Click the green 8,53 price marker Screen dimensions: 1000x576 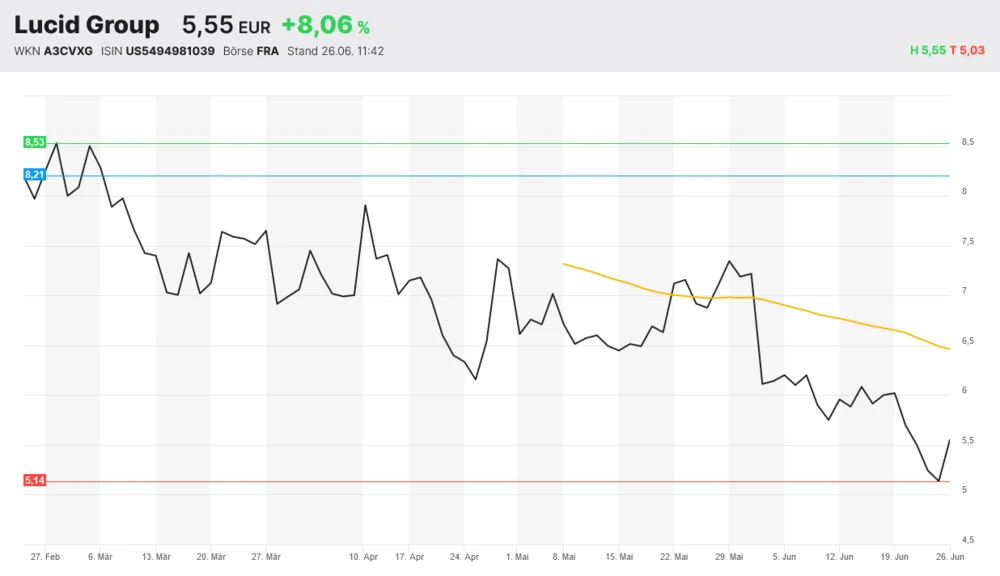(35, 143)
